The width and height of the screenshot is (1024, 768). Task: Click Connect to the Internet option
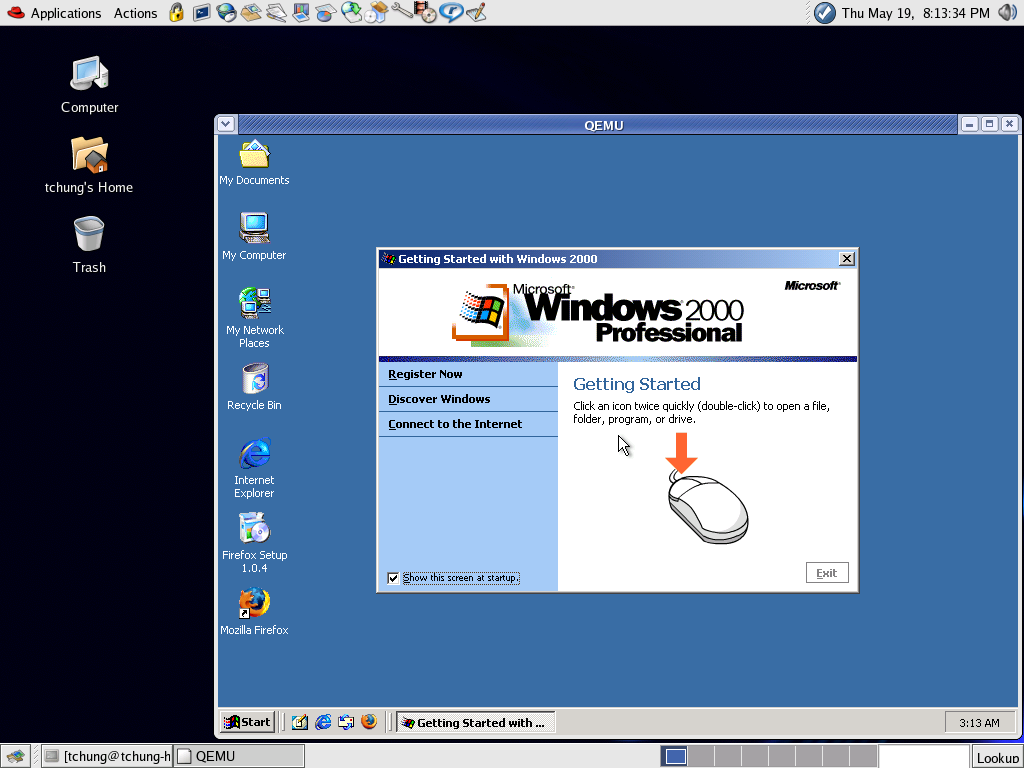455,424
